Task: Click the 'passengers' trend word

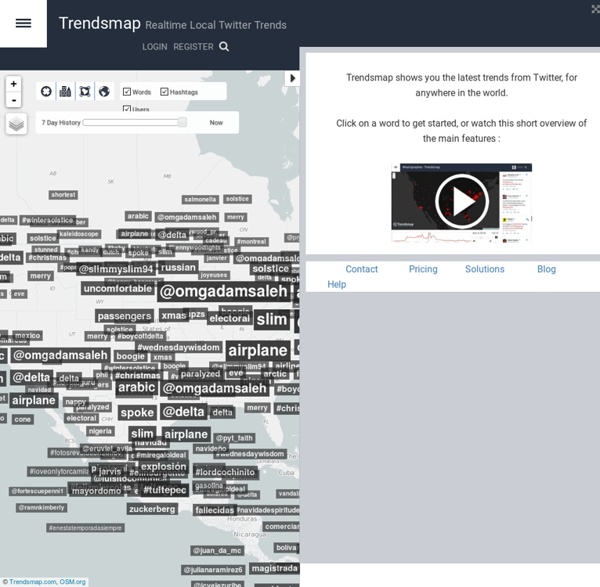Action: click(x=124, y=316)
